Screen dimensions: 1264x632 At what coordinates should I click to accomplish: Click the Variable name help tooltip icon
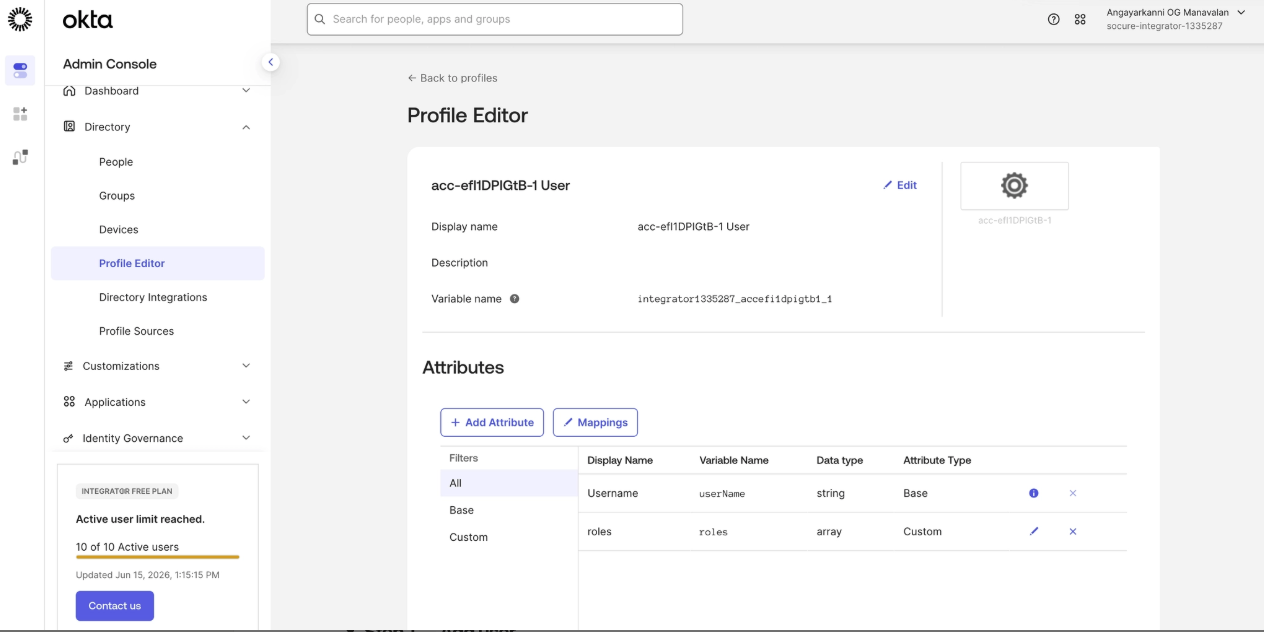point(515,299)
